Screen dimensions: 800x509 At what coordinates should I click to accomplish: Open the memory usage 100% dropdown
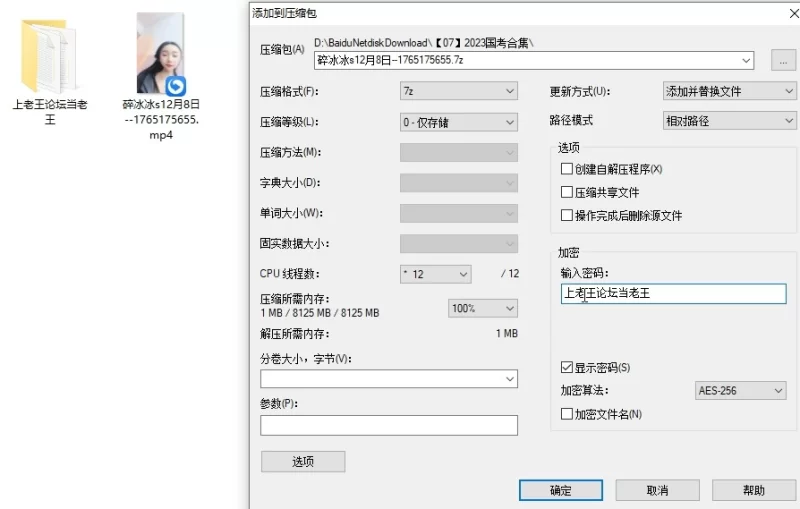(x=483, y=308)
